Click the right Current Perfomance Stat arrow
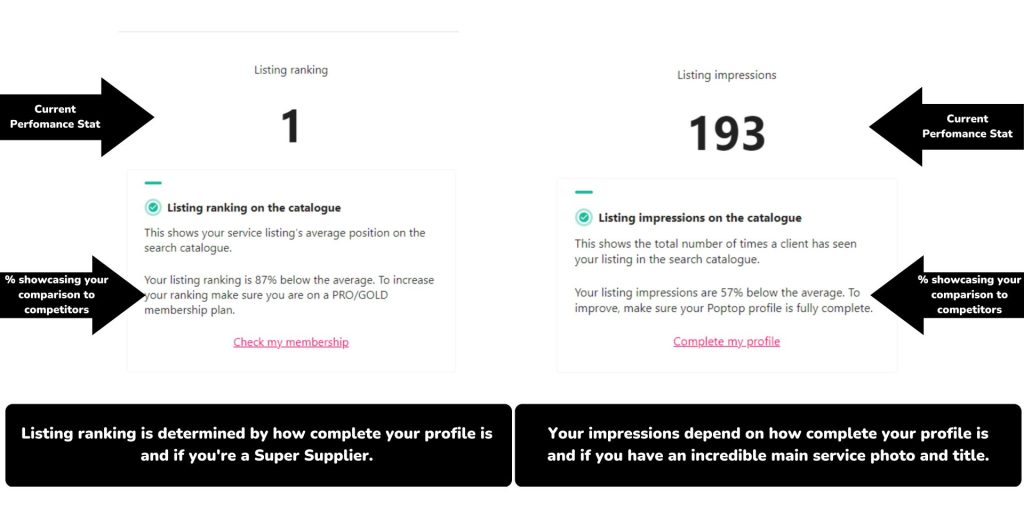Viewport: 1024px width, 512px height. click(x=948, y=126)
